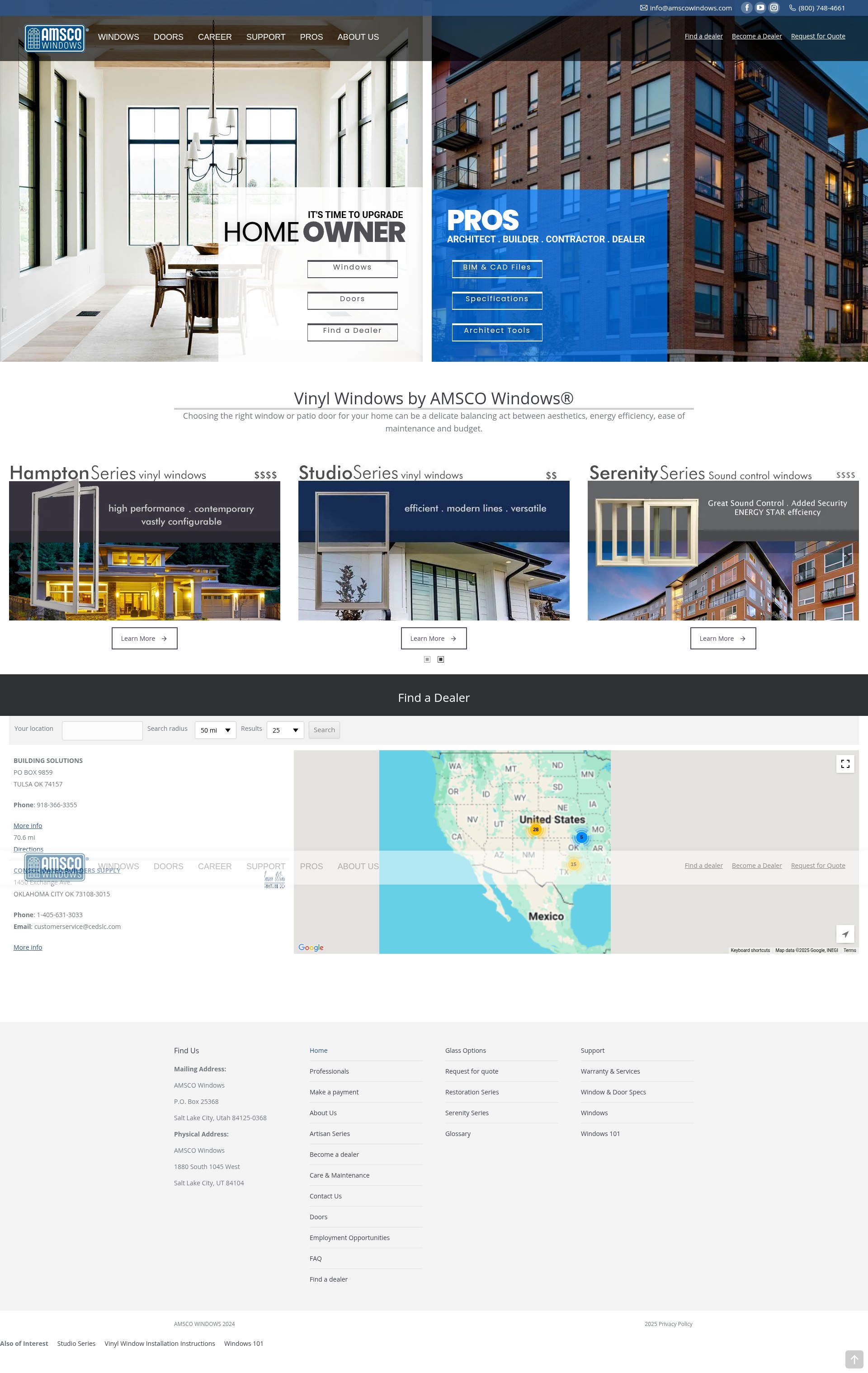Click the Windows button under Homeowner
This screenshot has height=1373, width=868.
point(352,269)
